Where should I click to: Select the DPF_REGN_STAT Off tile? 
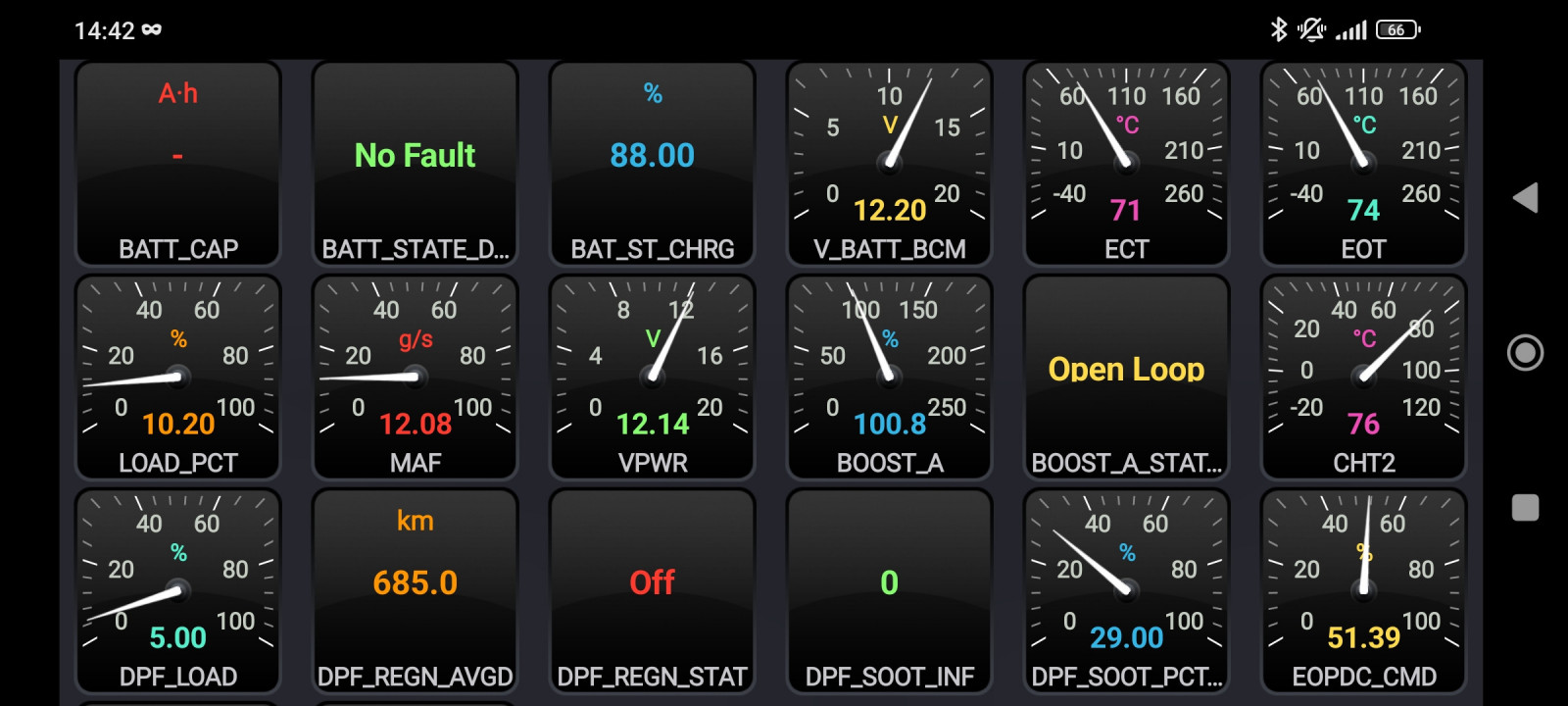(x=653, y=591)
